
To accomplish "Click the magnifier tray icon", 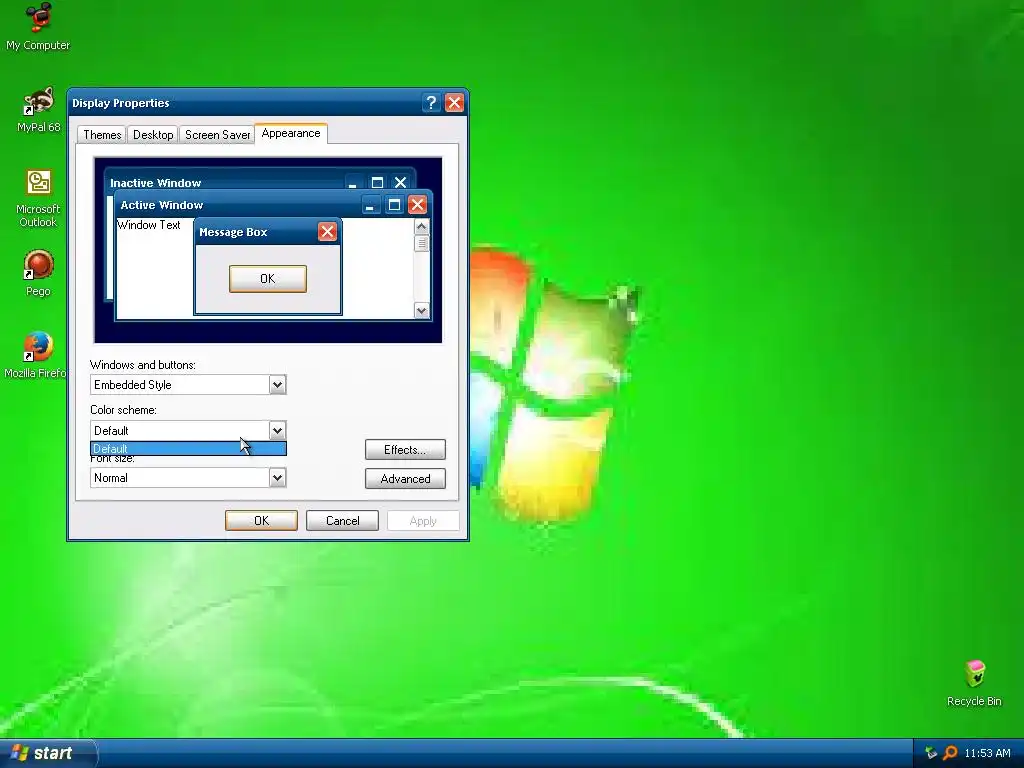I will tap(950, 753).
